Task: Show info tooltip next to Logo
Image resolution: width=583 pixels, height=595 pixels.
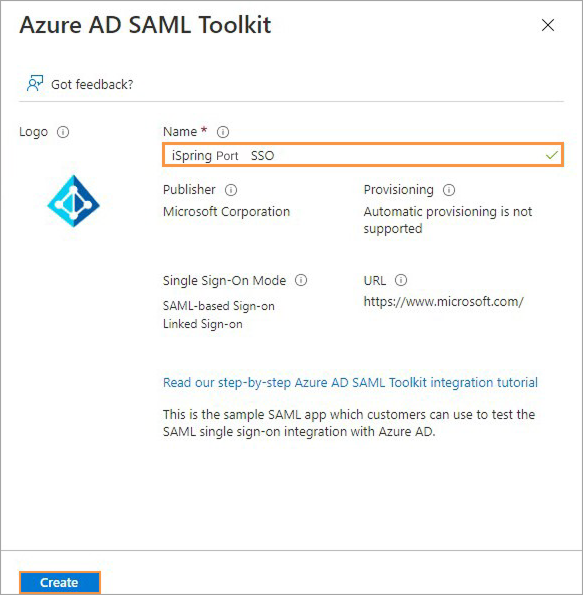Action: coord(63,132)
